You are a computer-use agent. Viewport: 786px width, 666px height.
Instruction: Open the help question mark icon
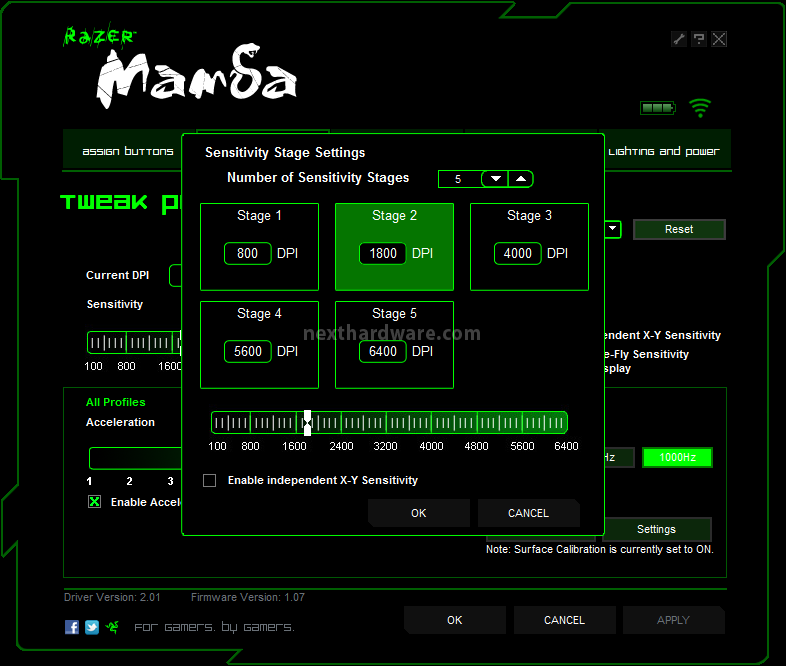pyautogui.click(x=699, y=39)
